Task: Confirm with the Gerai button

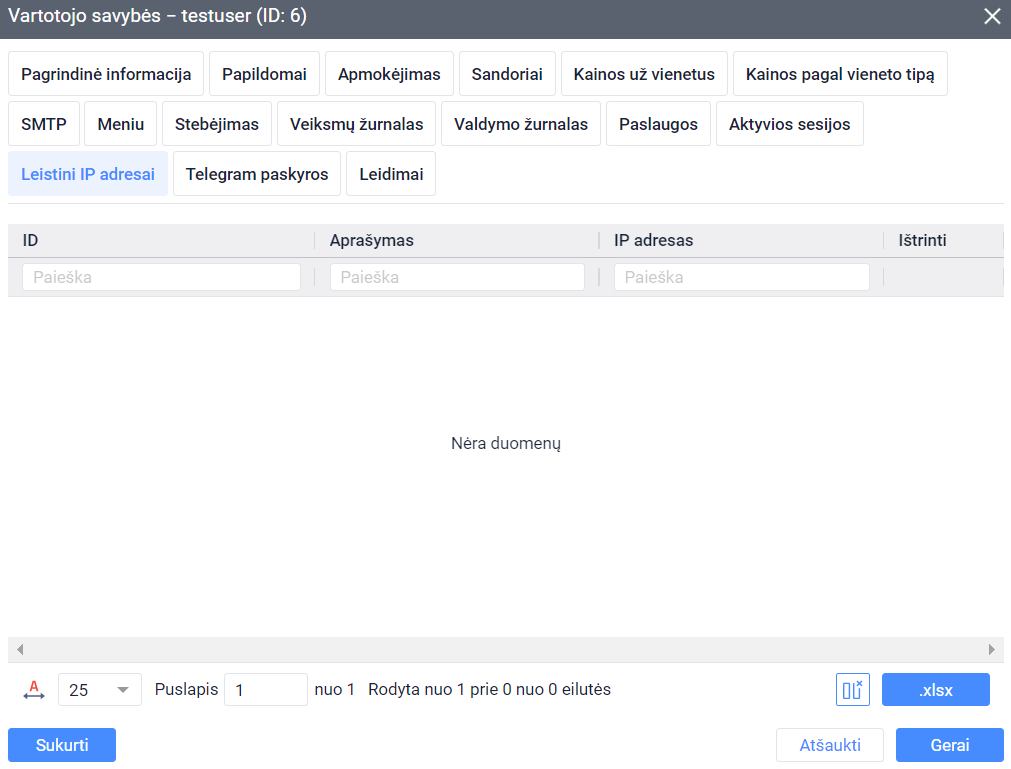Action: pos(949,745)
